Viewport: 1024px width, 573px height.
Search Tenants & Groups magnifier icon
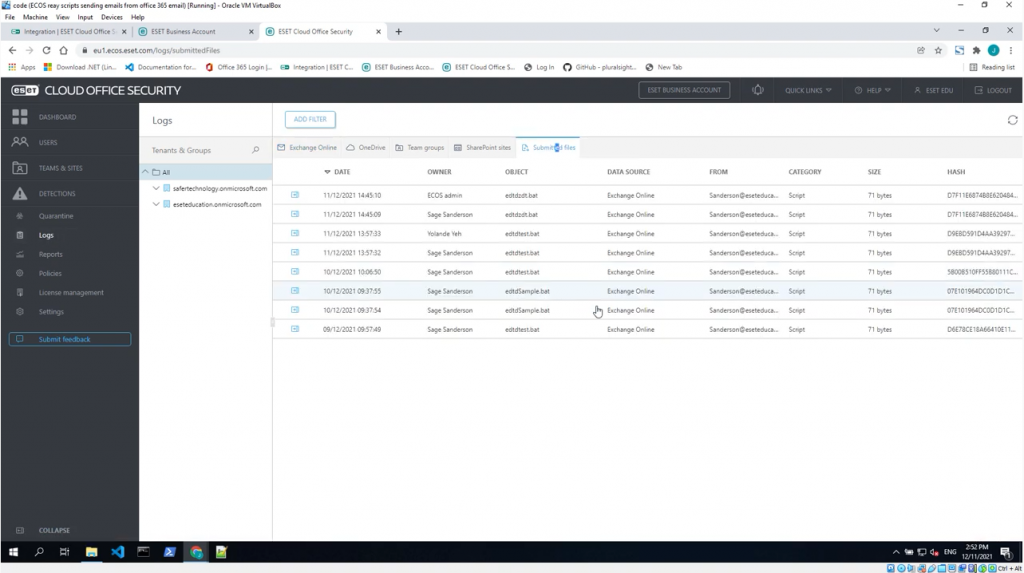coord(255,150)
